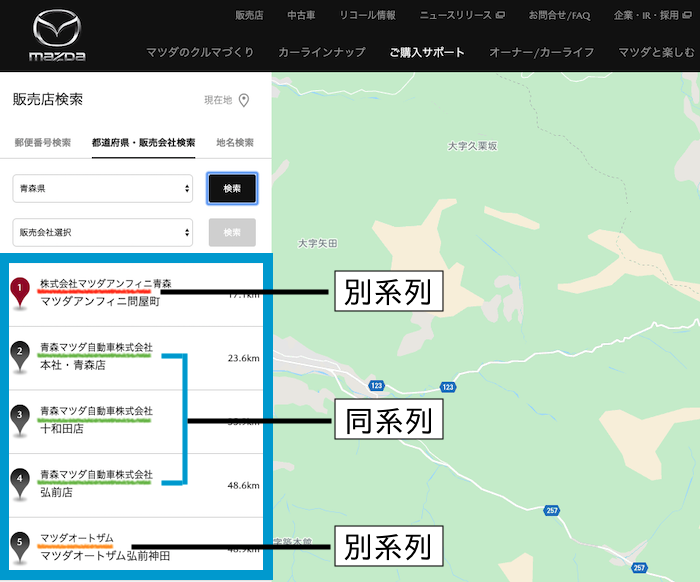The height and width of the screenshot is (582, 700).
Task: Select map pin number 3 marker
Action: click(20, 420)
